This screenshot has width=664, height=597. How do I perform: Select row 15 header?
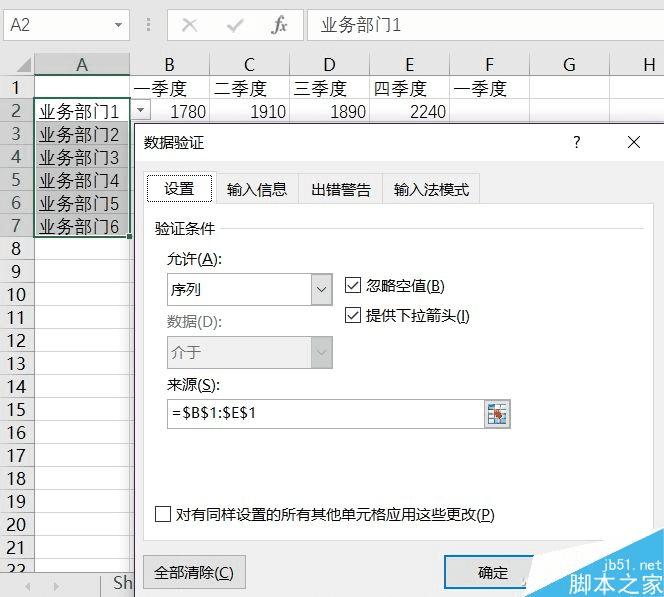[x=16, y=409]
